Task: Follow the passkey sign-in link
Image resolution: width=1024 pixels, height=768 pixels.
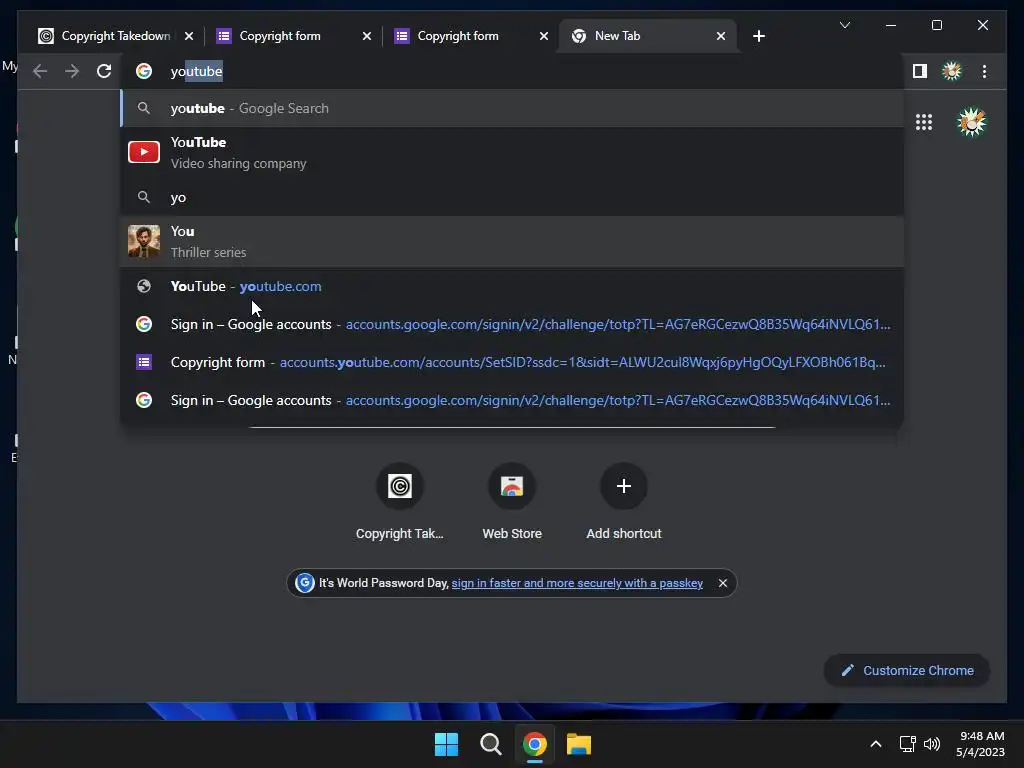Action: [x=577, y=583]
